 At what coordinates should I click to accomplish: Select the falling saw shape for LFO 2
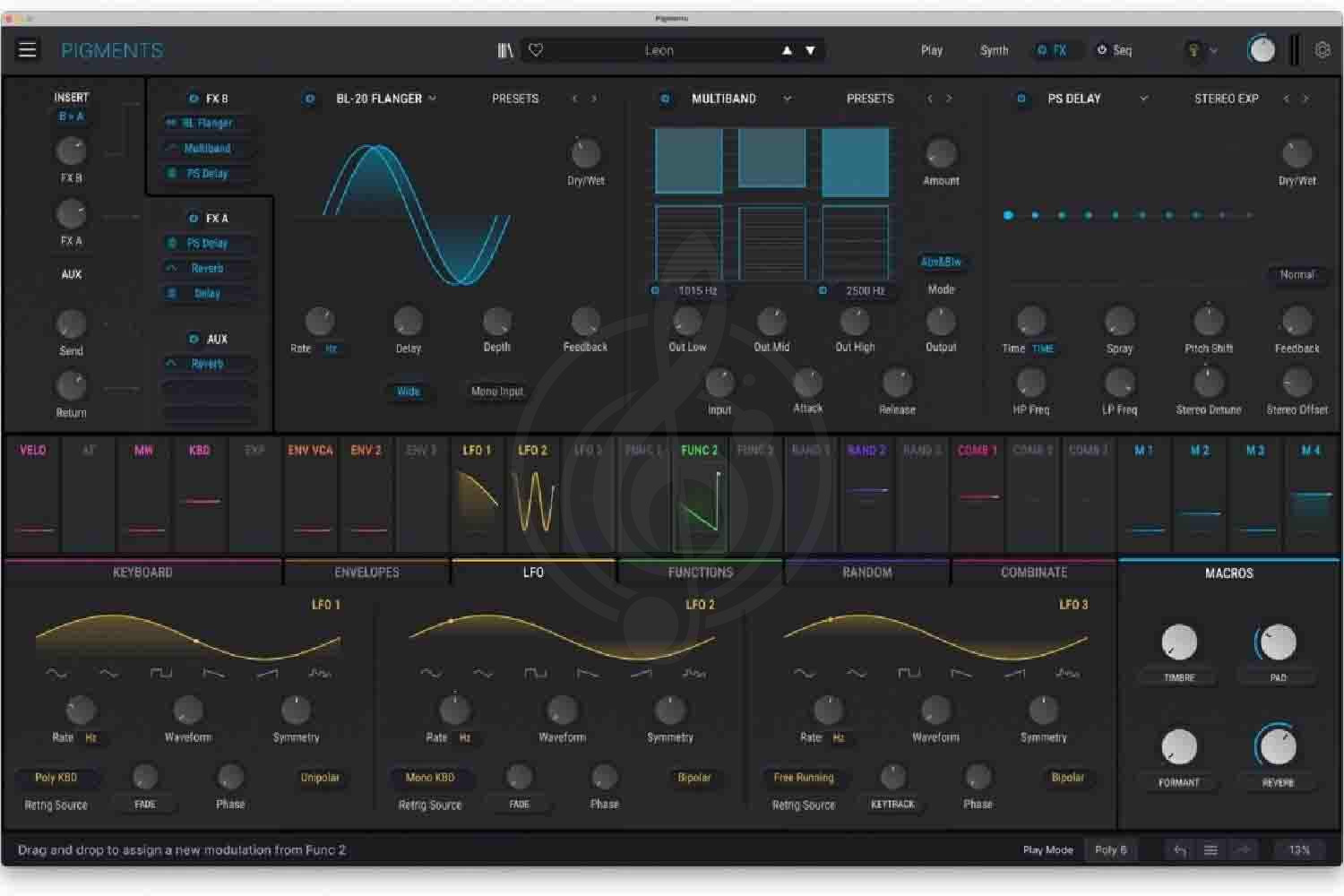(x=588, y=673)
